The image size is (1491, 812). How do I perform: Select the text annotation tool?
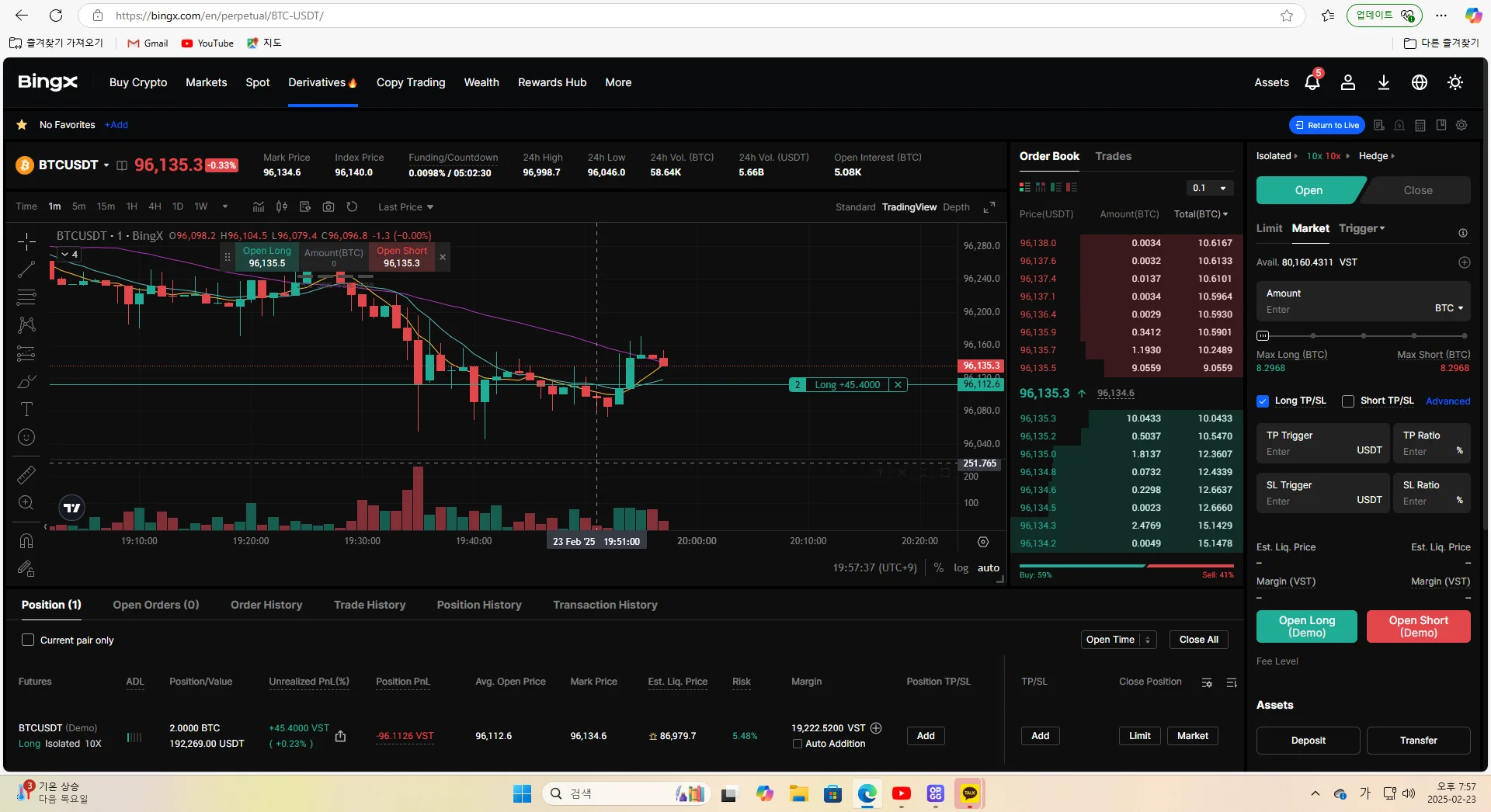26,409
